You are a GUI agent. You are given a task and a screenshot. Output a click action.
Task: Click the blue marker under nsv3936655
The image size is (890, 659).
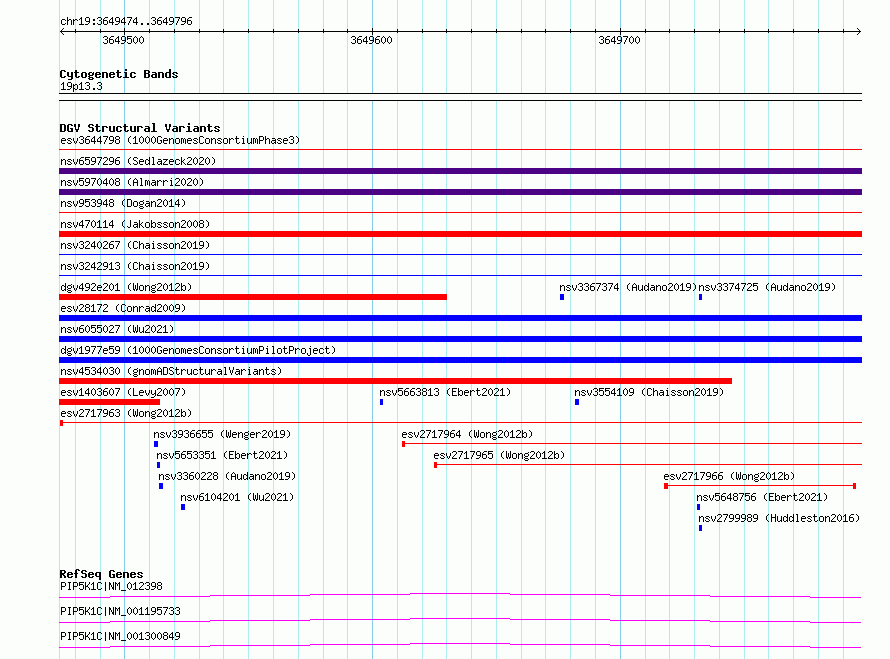(156, 444)
